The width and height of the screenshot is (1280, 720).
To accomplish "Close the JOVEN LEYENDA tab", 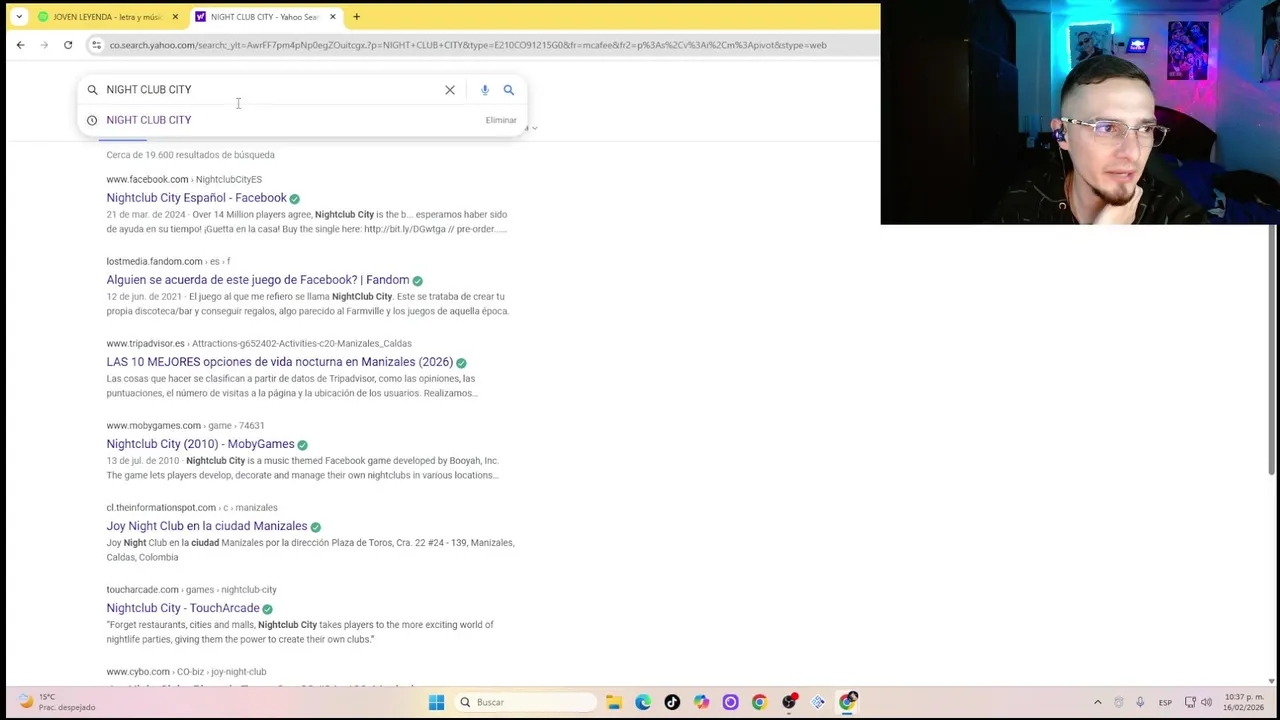I will click(175, 17).
